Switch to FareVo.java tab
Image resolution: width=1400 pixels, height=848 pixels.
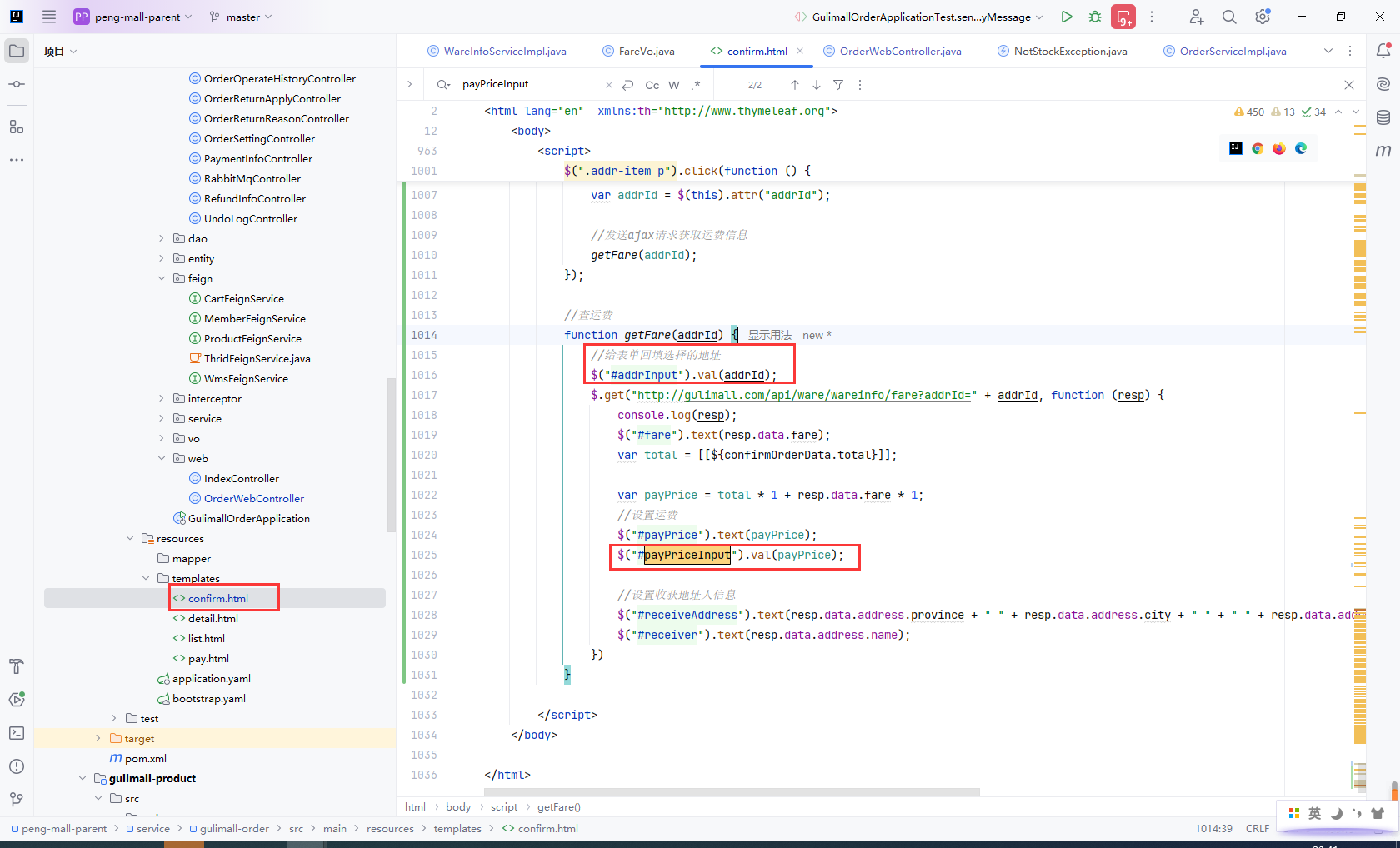[639, 51]
